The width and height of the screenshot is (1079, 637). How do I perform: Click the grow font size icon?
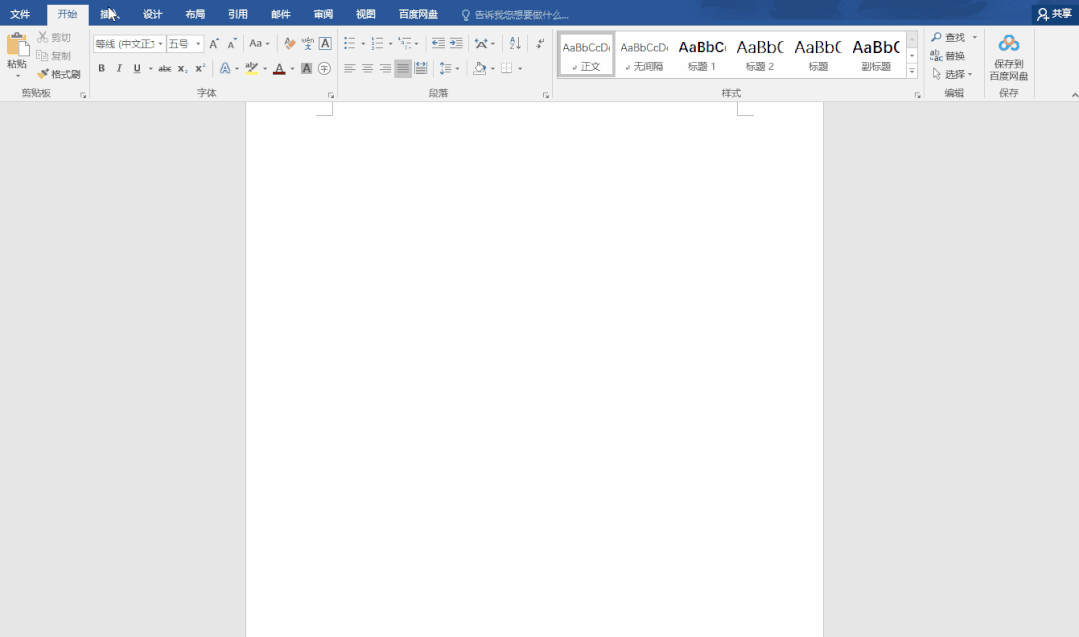click(x=214, y=44)
